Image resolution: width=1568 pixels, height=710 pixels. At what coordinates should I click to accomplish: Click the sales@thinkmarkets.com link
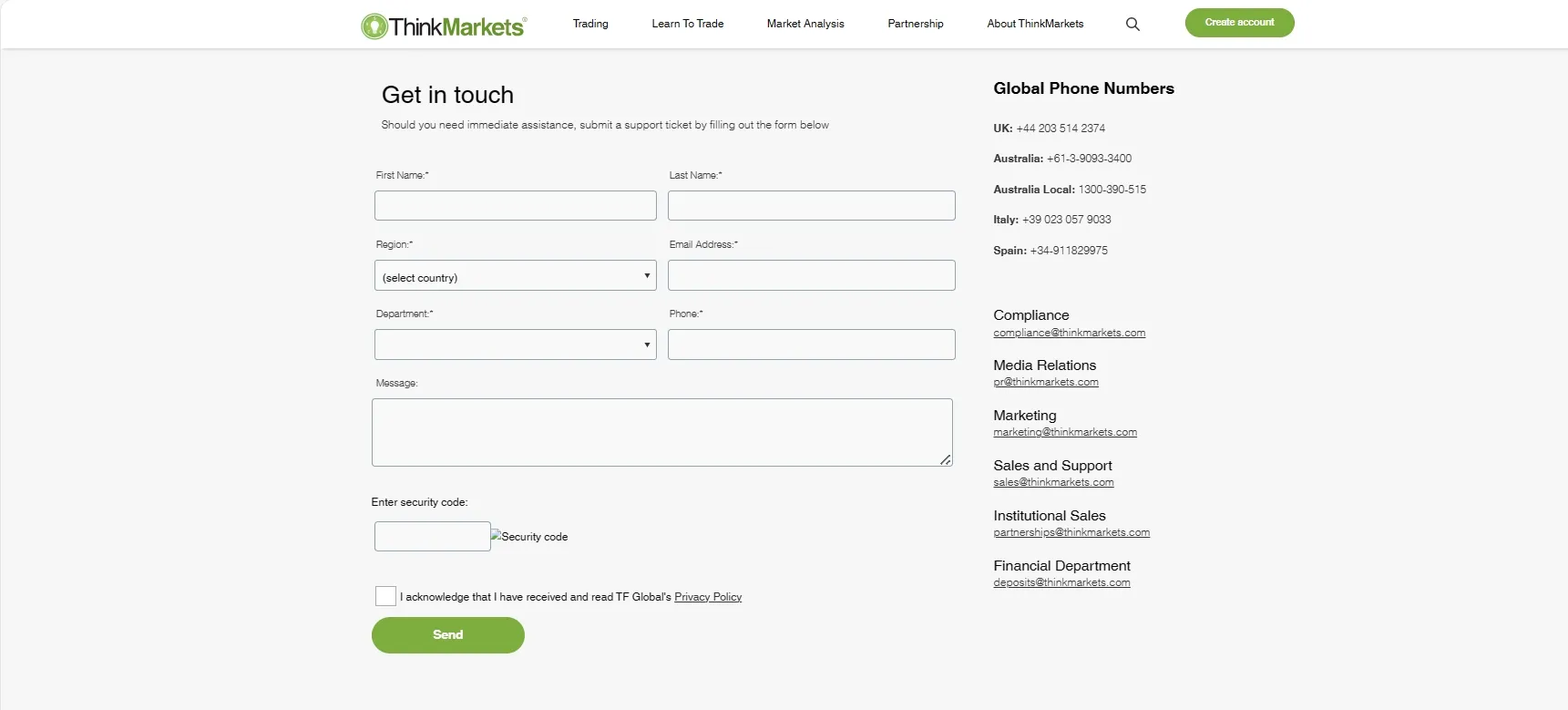[1053, 482]
